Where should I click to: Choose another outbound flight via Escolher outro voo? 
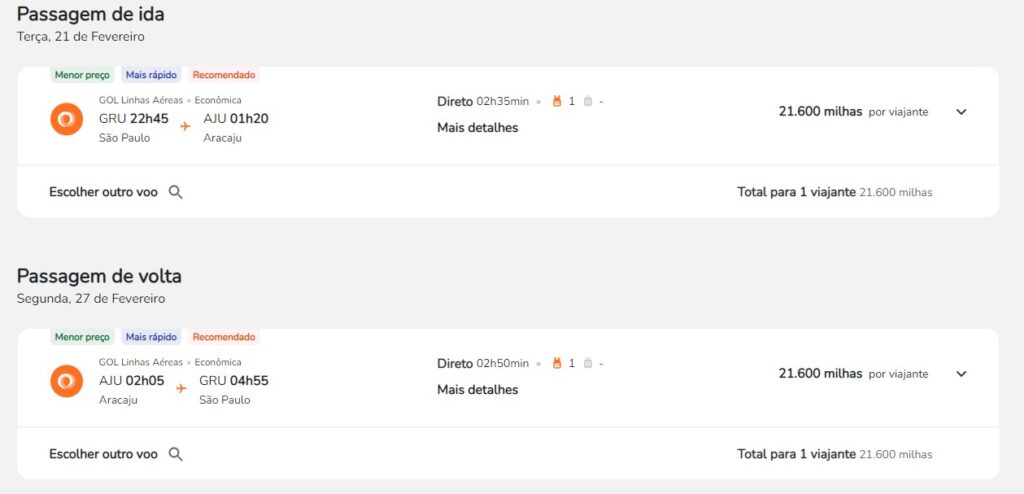pos(103,192)
